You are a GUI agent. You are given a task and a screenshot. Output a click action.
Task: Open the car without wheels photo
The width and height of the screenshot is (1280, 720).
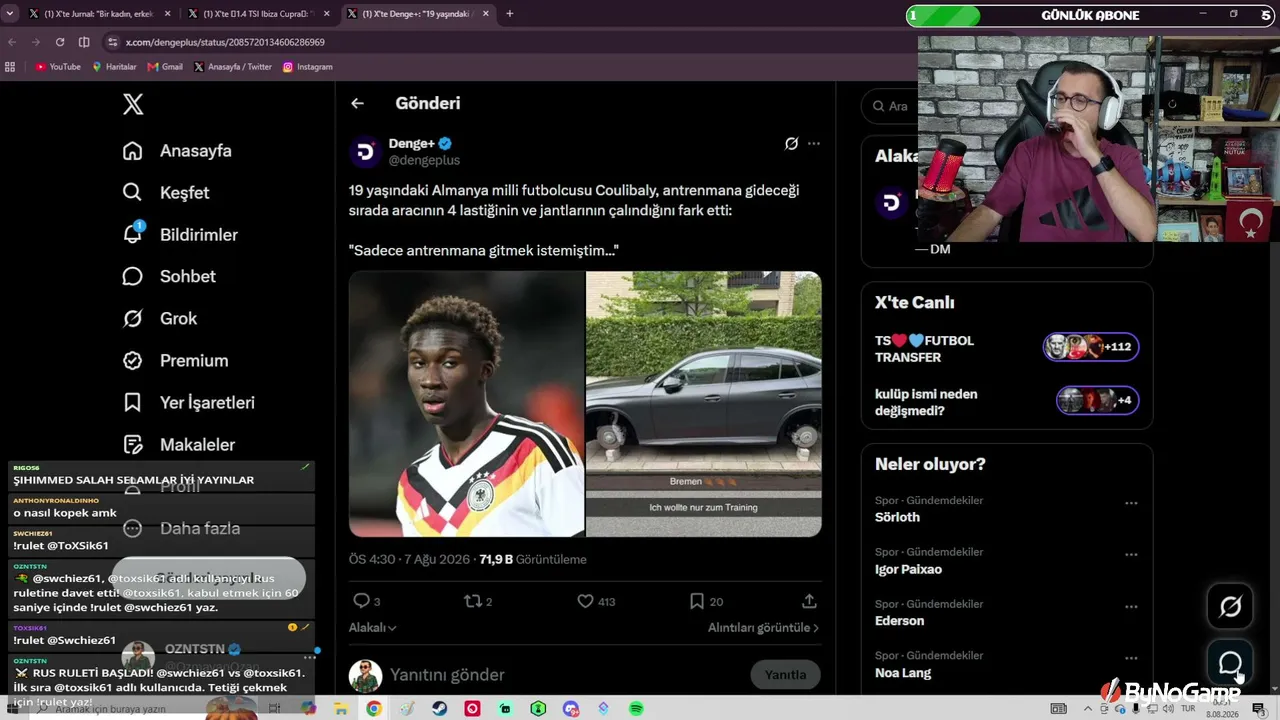[x=704, y=404]
